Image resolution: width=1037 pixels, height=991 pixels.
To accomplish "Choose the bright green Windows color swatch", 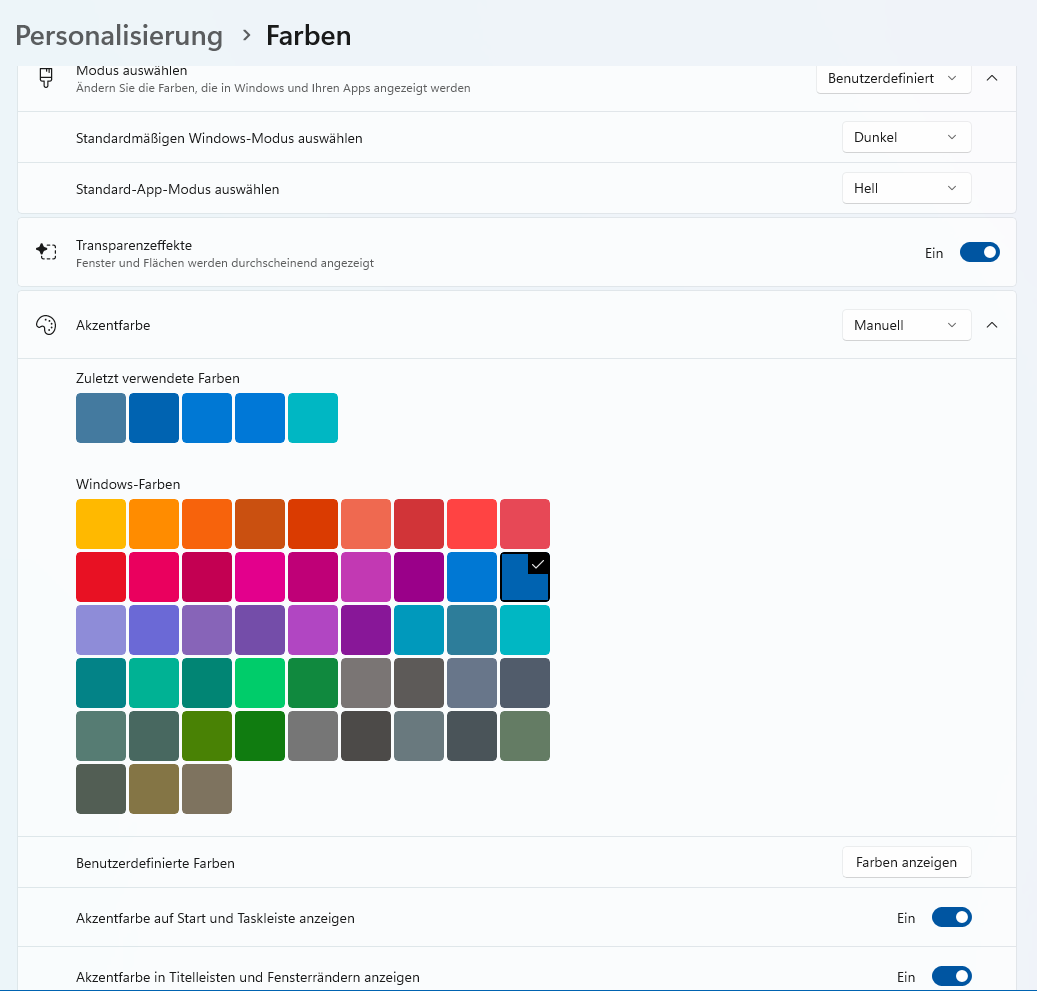I will pyautogui.click(x=260, y=683).
